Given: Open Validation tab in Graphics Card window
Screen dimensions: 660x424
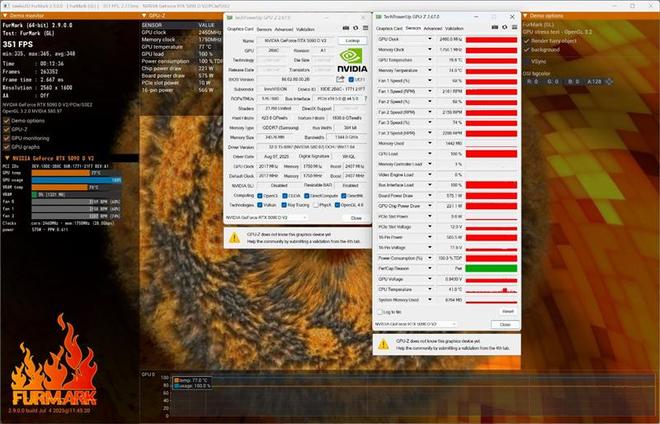Looking at the screenshot, I should [x=305, y=29].
